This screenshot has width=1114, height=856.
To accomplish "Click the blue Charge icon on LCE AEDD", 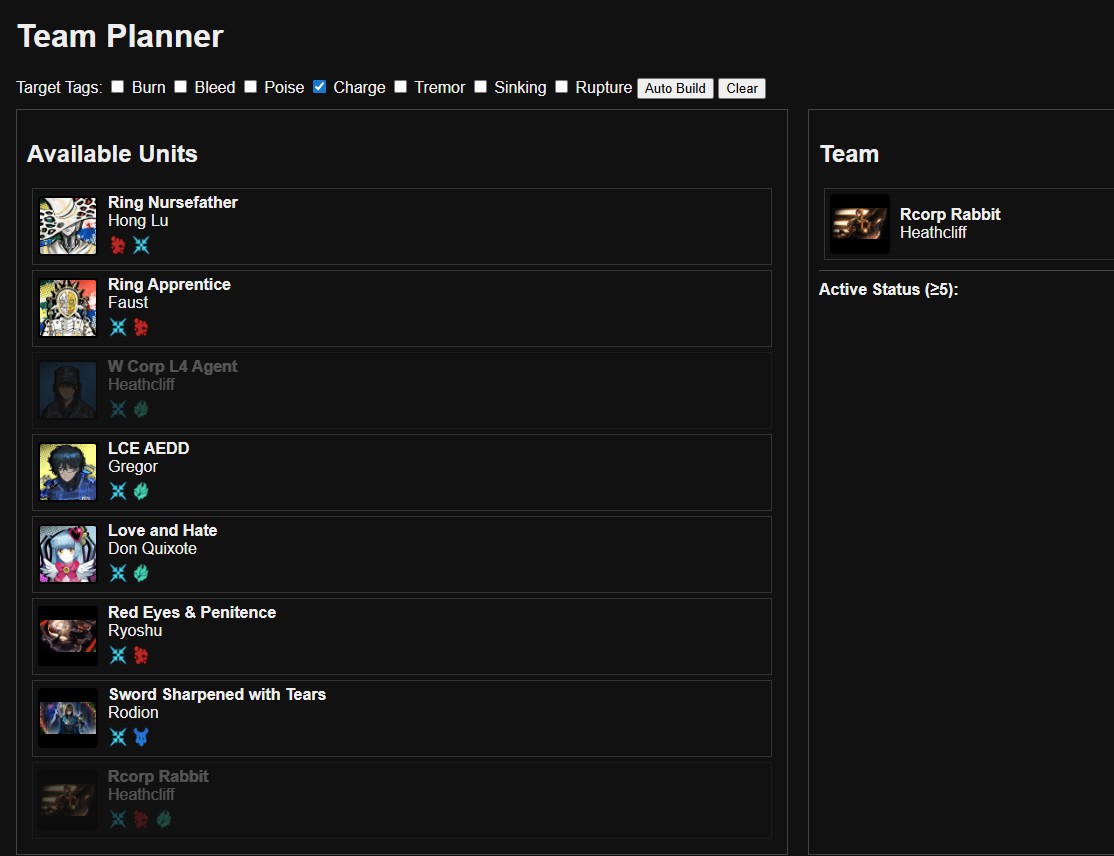I will [x=118, y=491].
